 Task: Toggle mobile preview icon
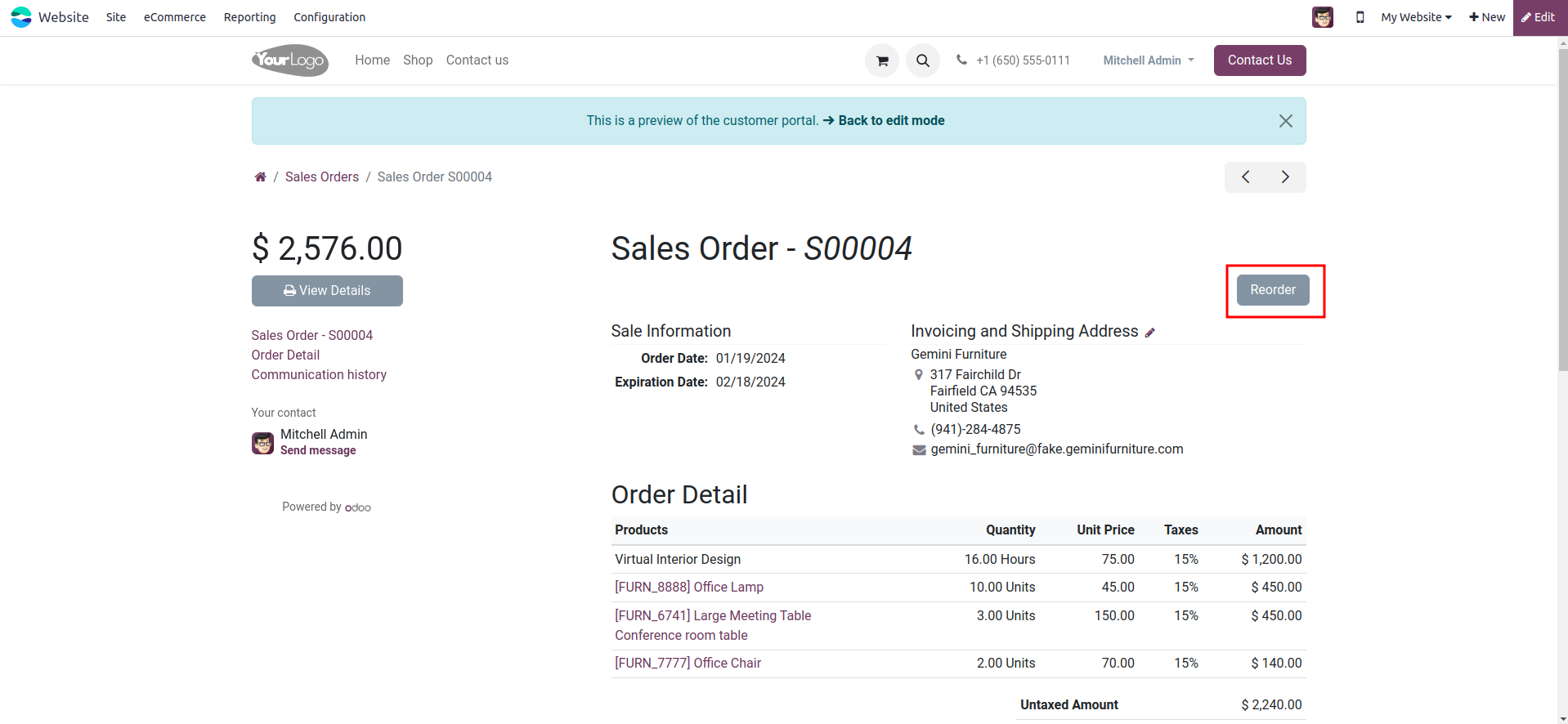click(x=1360, y=17)
